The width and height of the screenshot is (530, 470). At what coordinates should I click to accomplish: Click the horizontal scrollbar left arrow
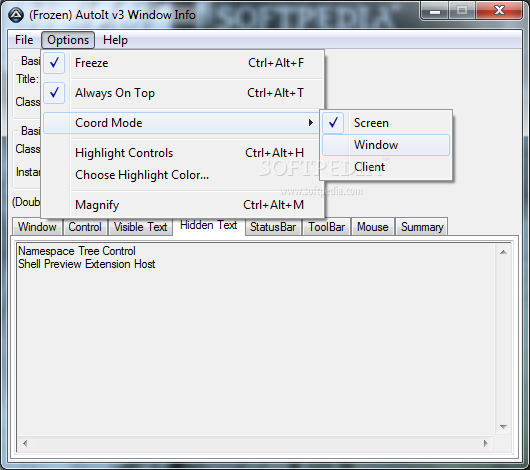point(25,443)
